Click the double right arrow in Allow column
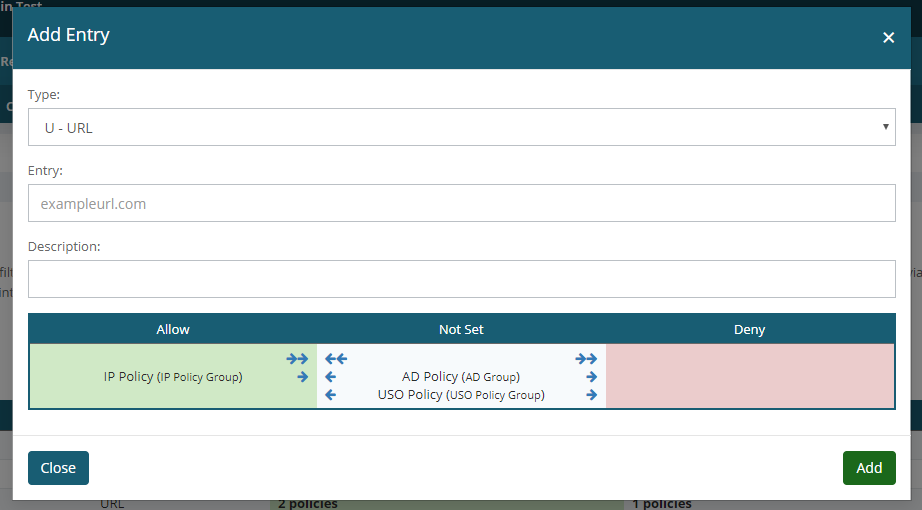This screenshot has width=922, height=510. pos(297,359)
